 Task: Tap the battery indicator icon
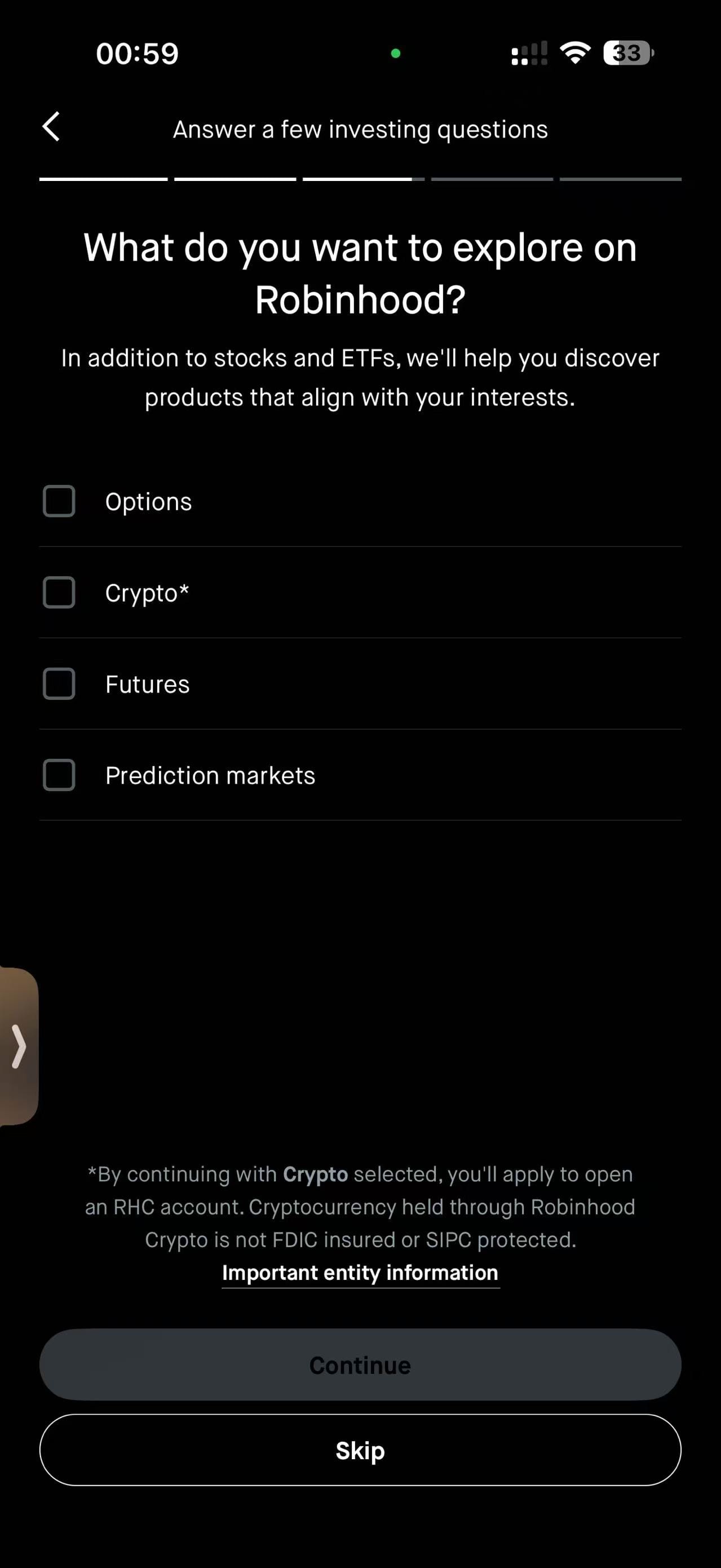[x=629, y=53]
